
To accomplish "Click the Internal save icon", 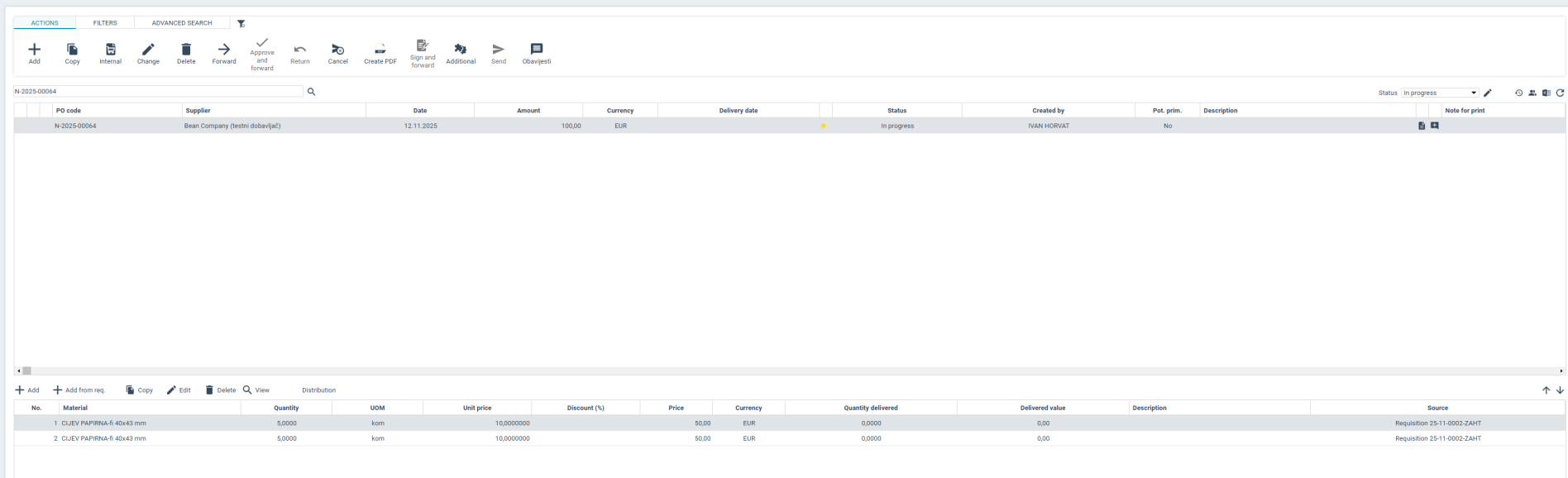I will 111,50.
